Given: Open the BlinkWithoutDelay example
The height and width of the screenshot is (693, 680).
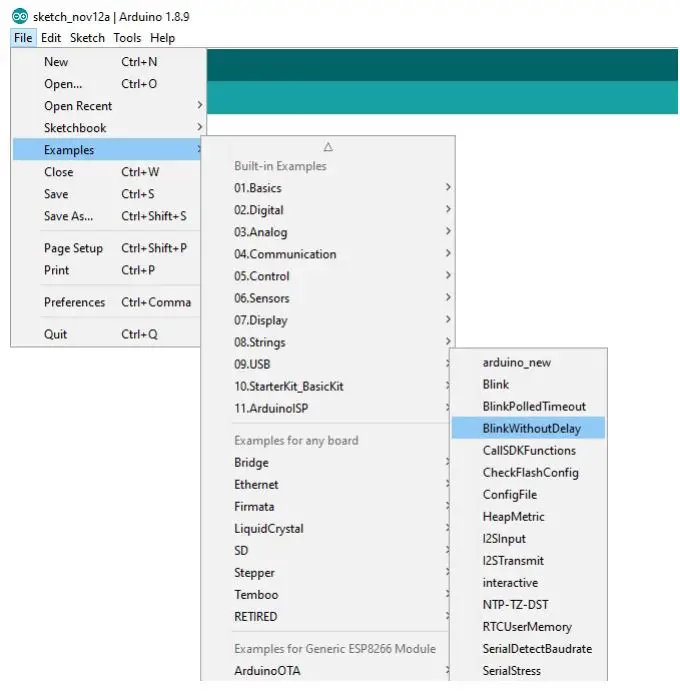Looking at the screenshot, I should (528, 428).
